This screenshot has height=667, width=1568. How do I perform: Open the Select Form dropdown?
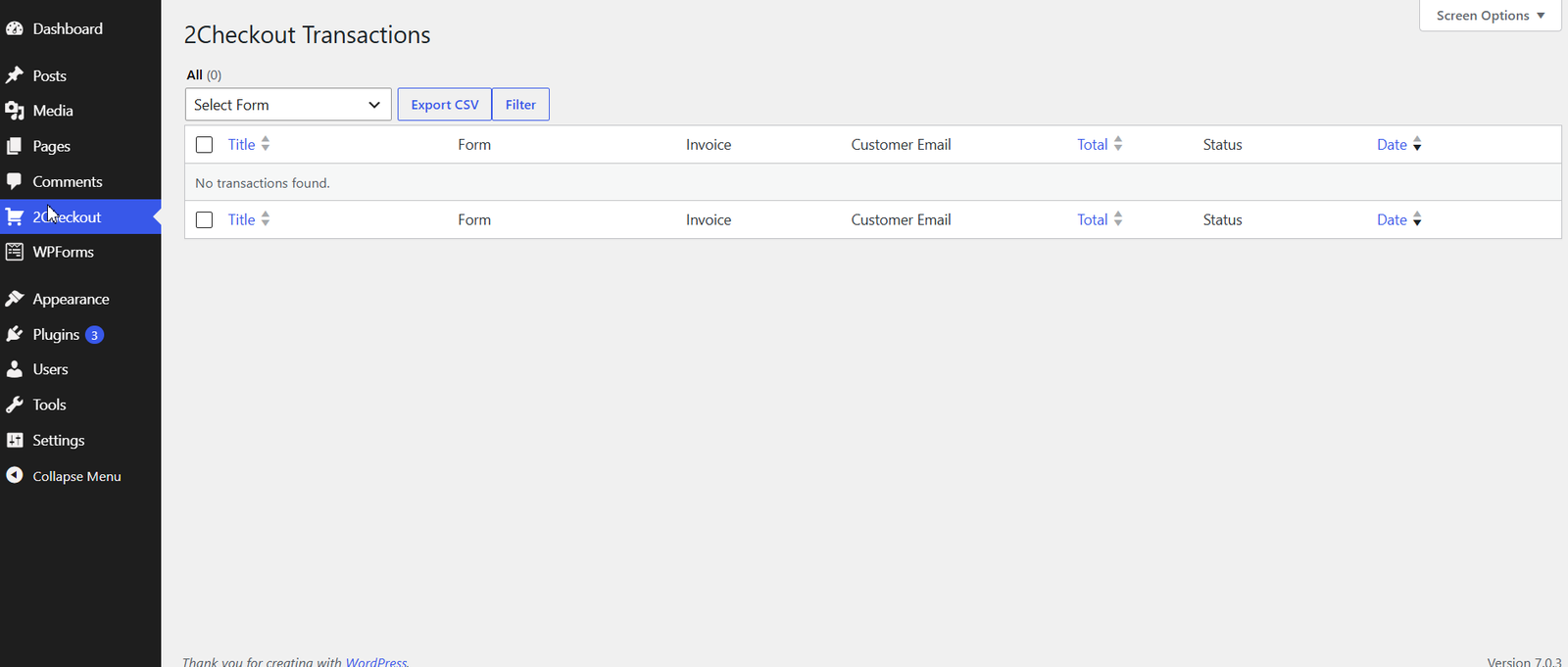[x=288, y=105]
